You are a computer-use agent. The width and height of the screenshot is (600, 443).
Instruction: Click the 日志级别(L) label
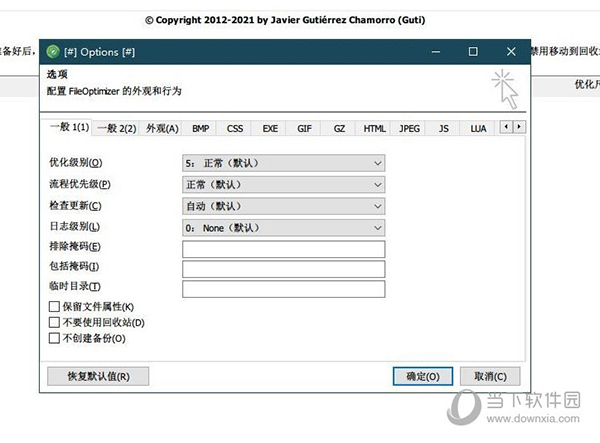pos(75,226)
